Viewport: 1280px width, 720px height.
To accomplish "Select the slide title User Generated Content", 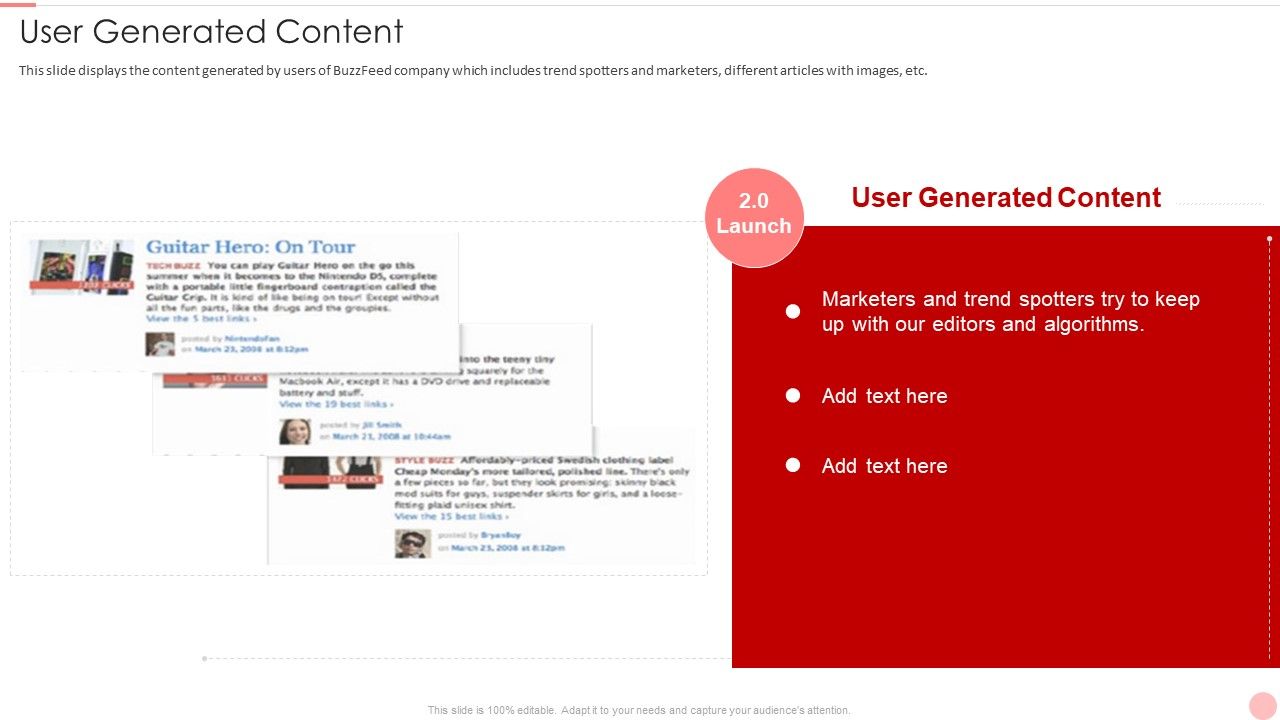I will [x=212, y=32].
